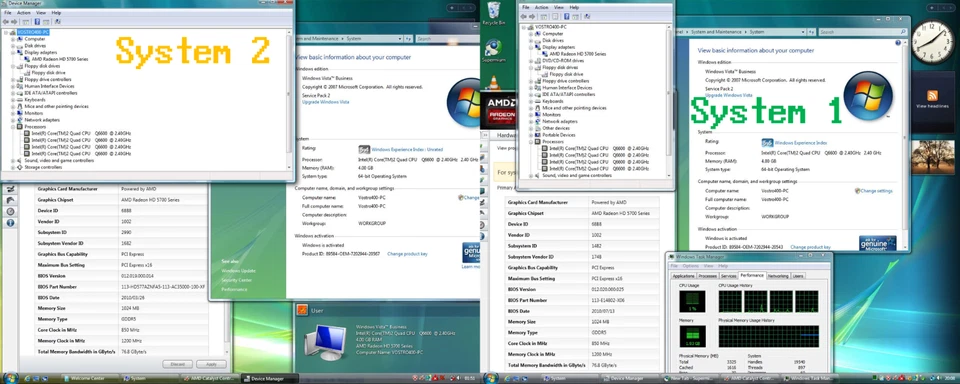The image size is (960, 384).
Task: Click Forward arrow in System 1 Device Manager toolbar
Action: click(532, 17)
